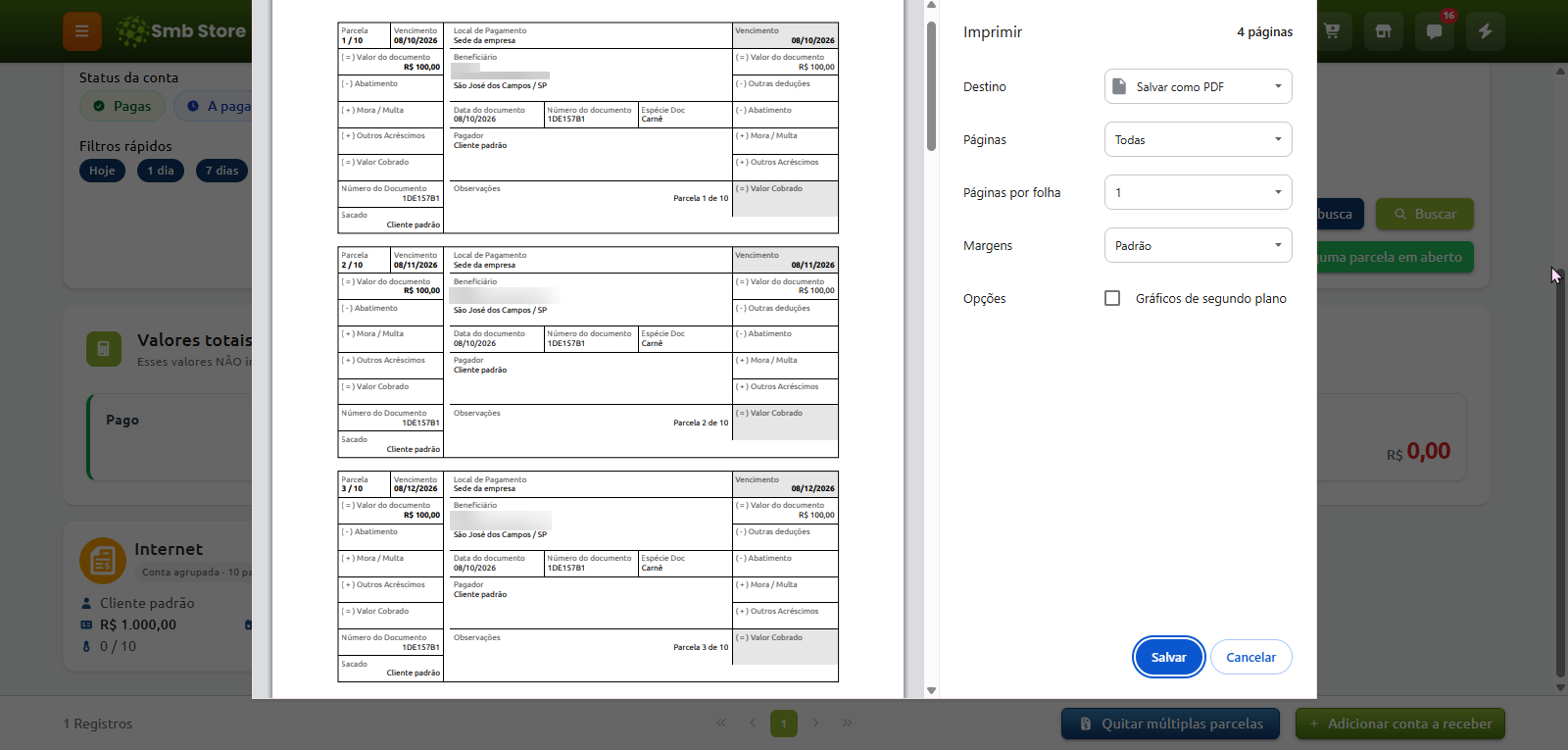The width and height of the screenshot is (1568, 750).
Task: Click the green Valores totais card icon
Action: 104,349
